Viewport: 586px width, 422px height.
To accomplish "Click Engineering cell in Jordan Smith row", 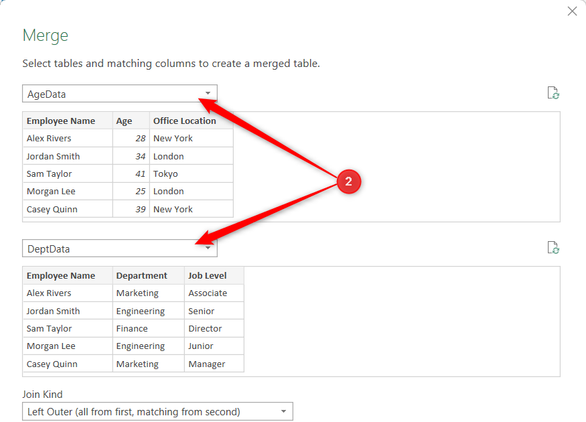I will (x=148, y=311).
